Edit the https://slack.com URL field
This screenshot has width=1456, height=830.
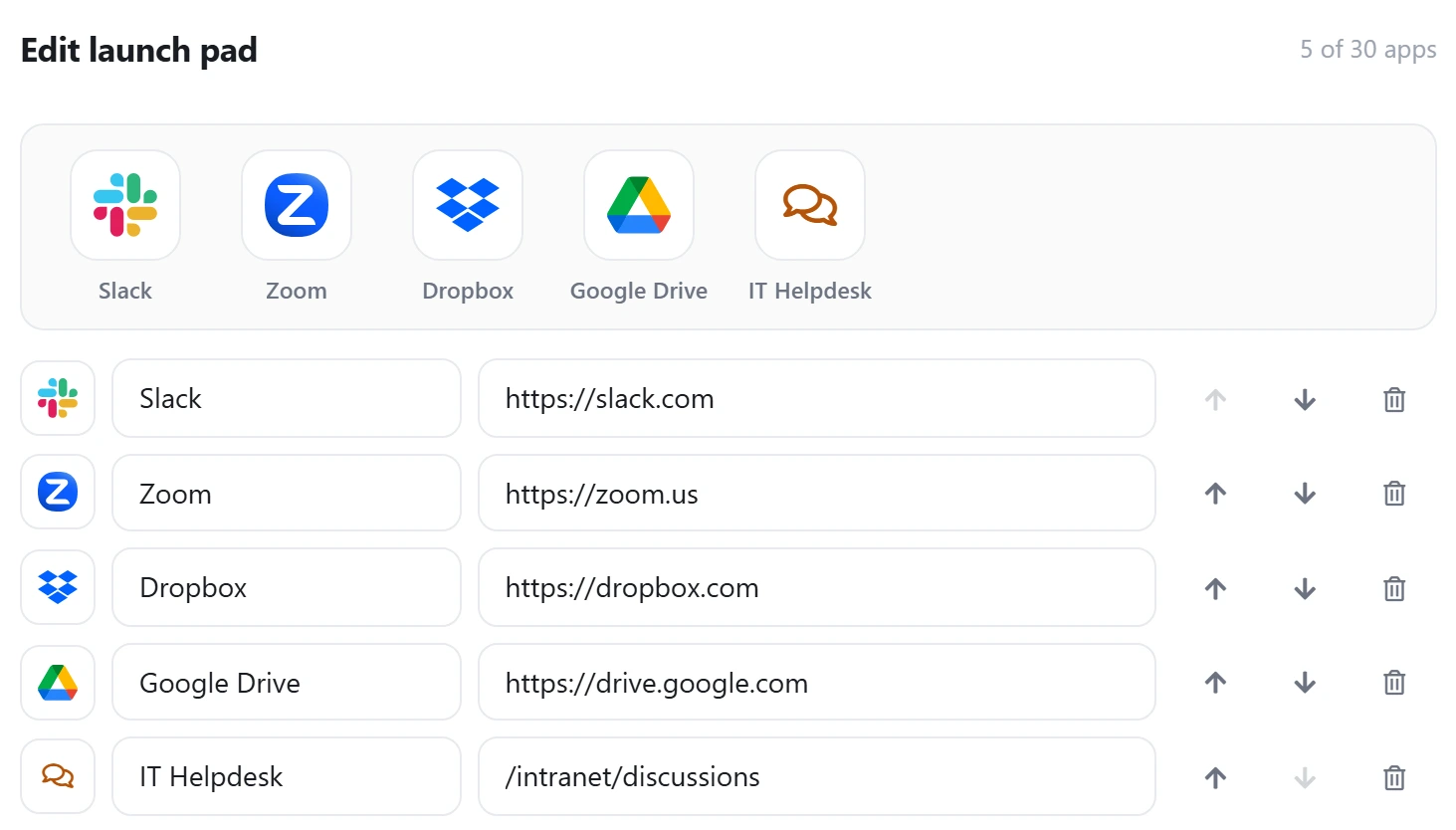click(817, 398)
